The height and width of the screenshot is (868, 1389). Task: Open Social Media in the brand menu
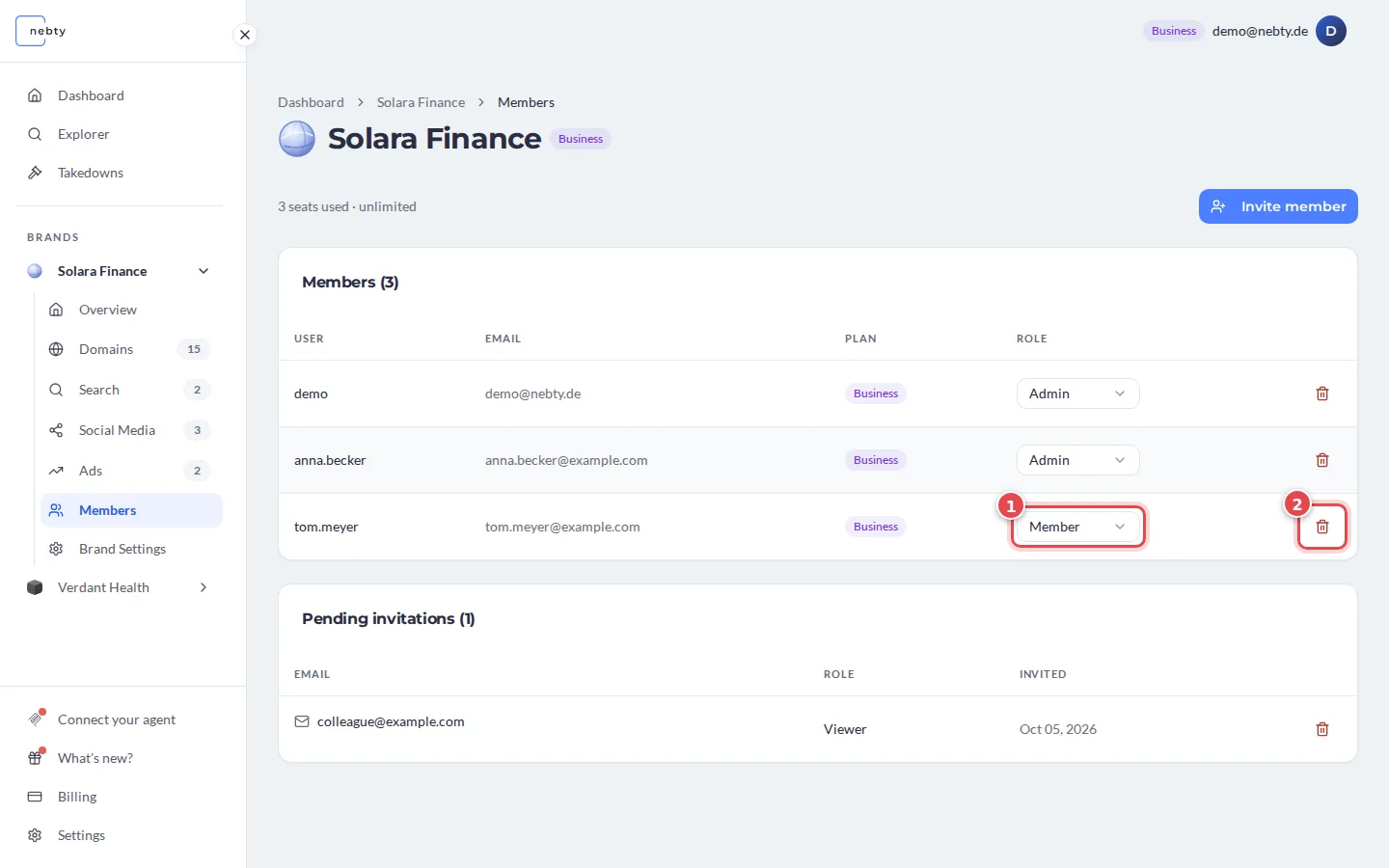point(131,430)
